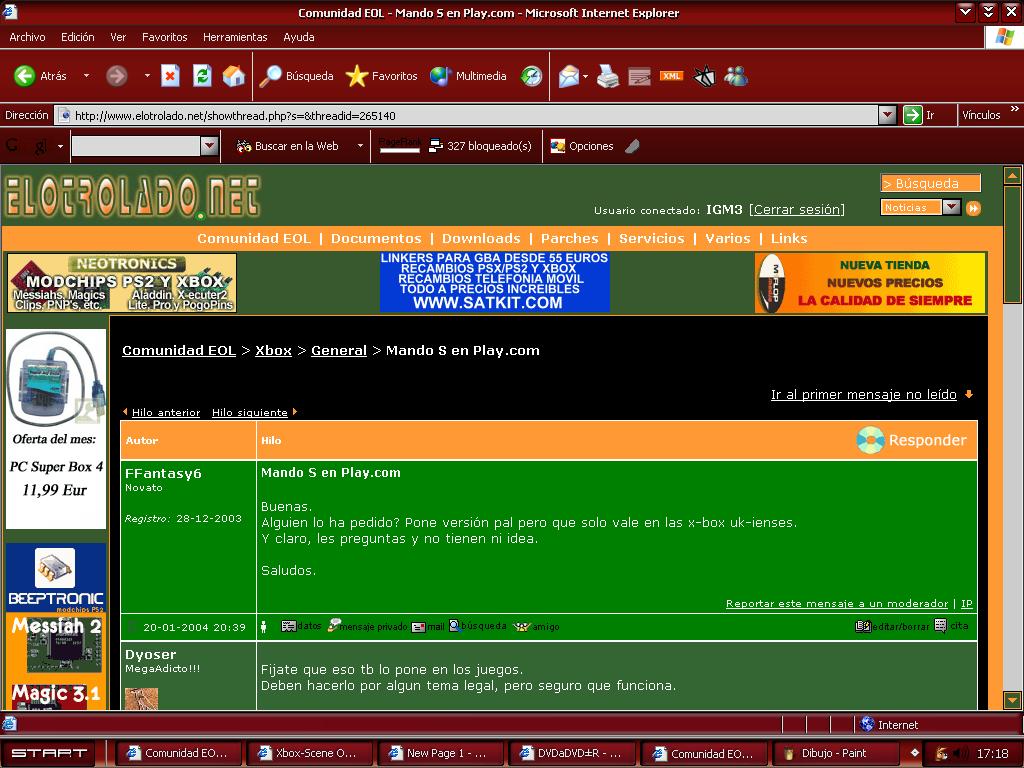Open the Favoritos star panel

coord(381,76)
